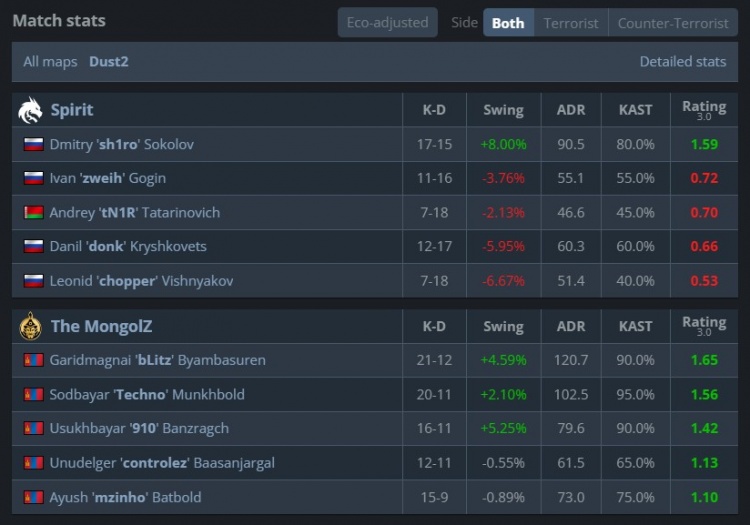Click The MongolZ team logo icon

(x=30, y=326)
